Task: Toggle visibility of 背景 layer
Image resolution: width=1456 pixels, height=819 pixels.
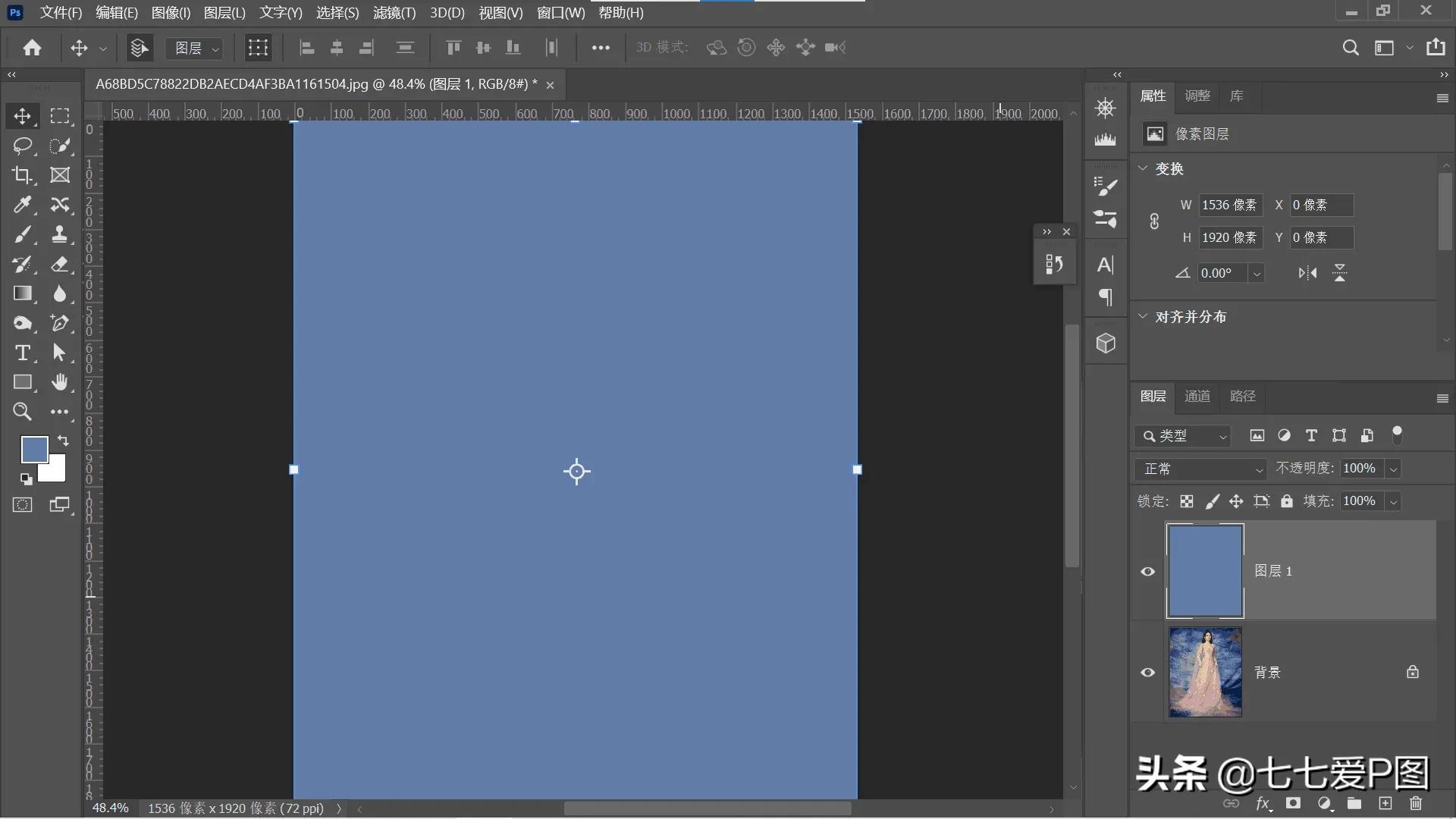Action: (x=1147, y=672)
